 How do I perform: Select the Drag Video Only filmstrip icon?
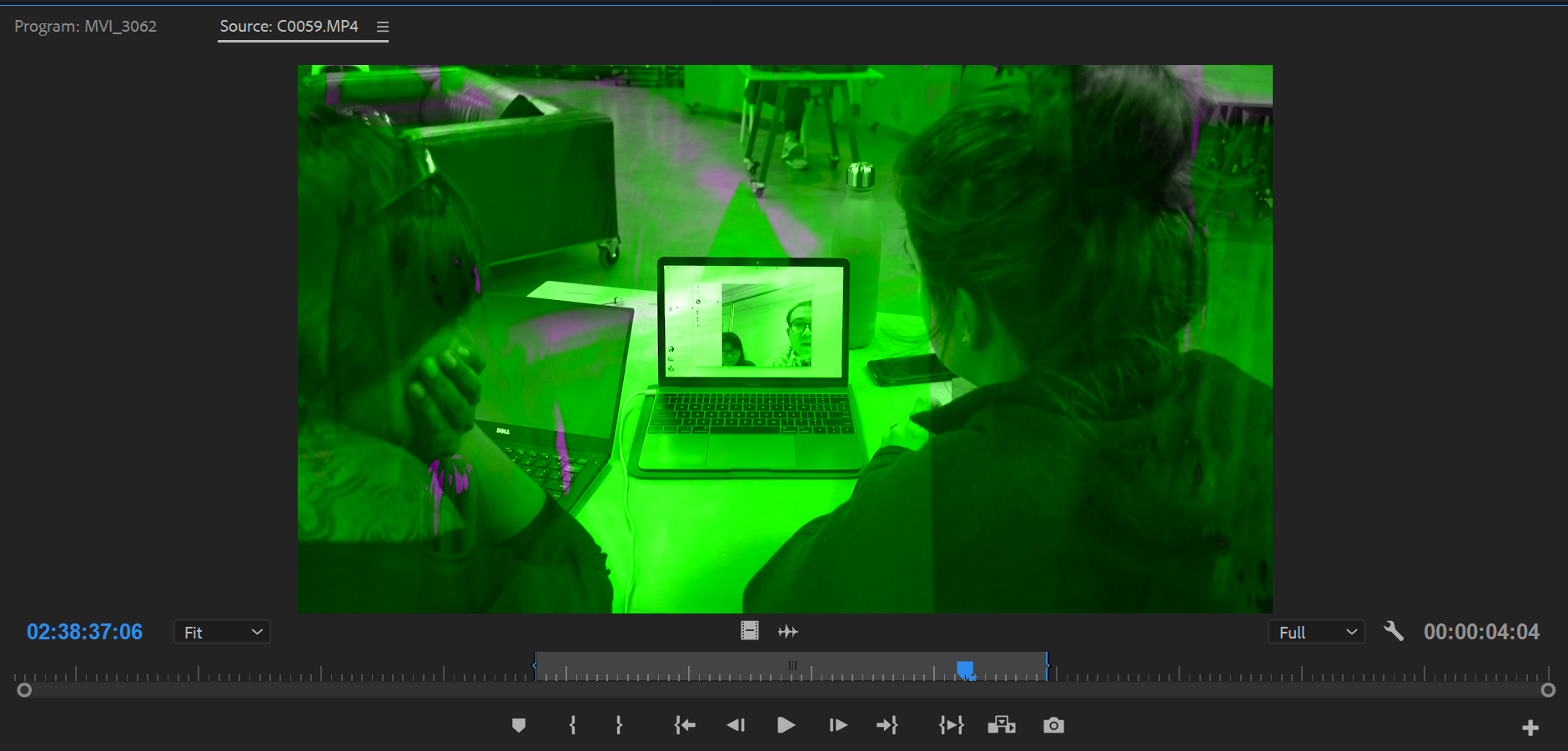tap(748, 631)
